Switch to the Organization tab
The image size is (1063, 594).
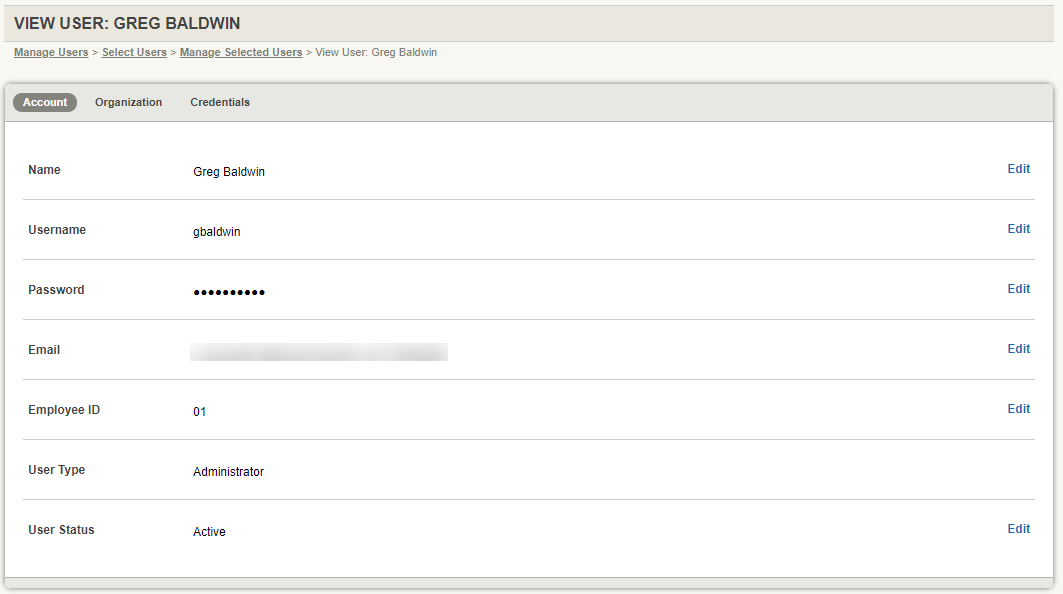(128, 102)
